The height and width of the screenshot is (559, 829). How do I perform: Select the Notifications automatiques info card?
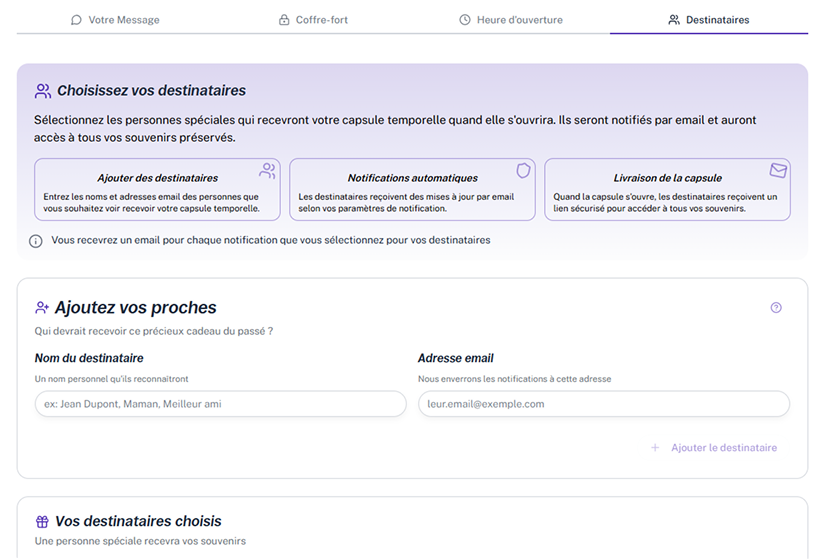412,189
